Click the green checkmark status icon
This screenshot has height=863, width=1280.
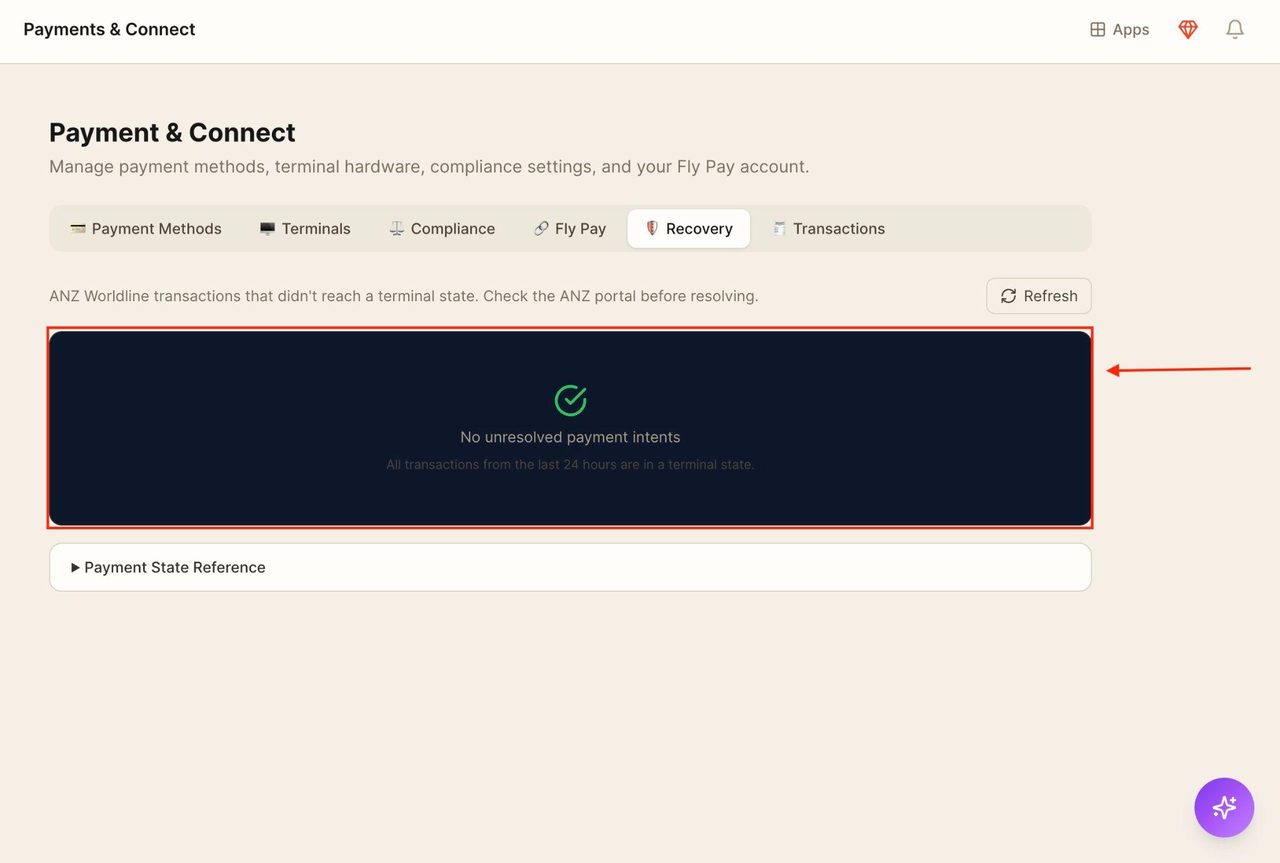tap(571, 400)
